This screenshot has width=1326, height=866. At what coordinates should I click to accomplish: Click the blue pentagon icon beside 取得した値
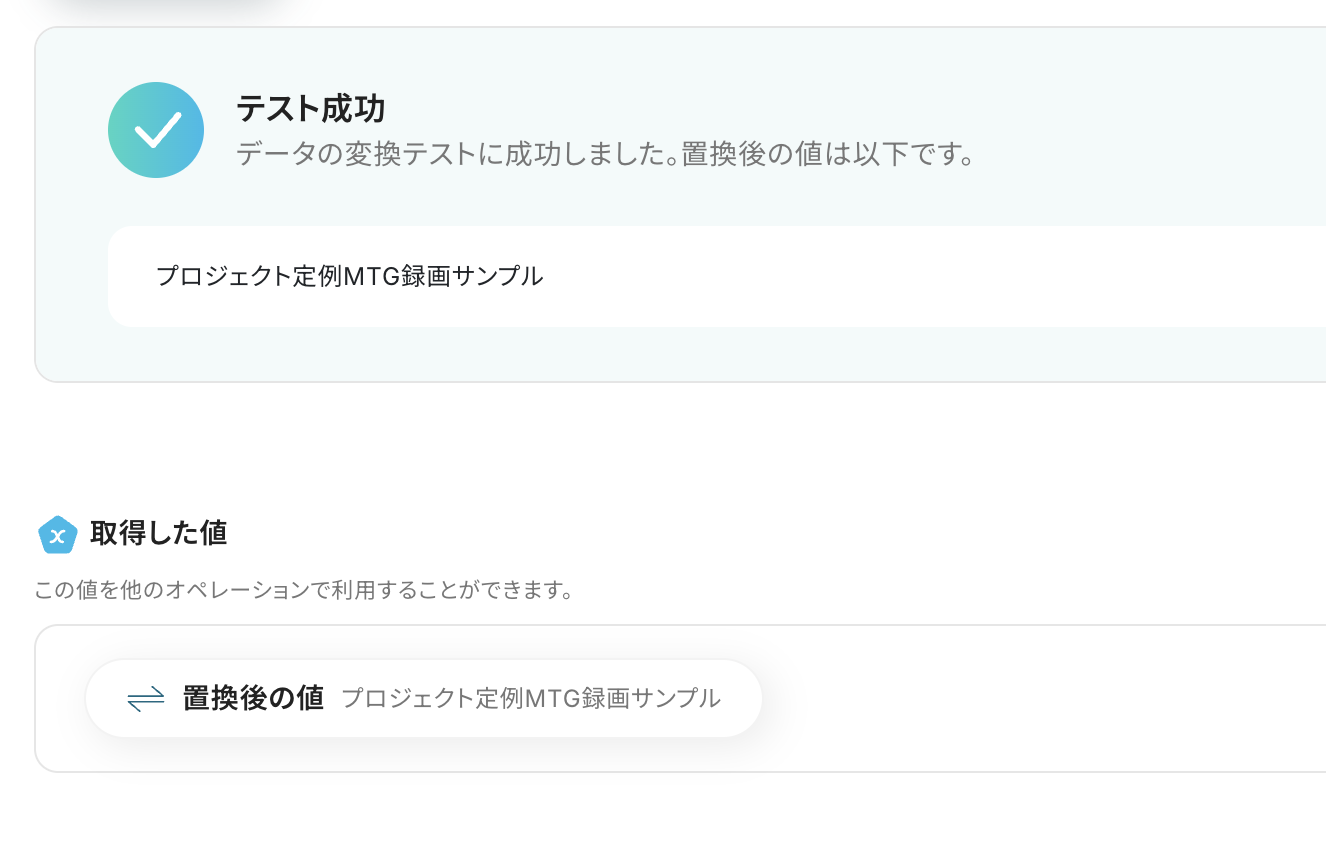tap(57, 534)
